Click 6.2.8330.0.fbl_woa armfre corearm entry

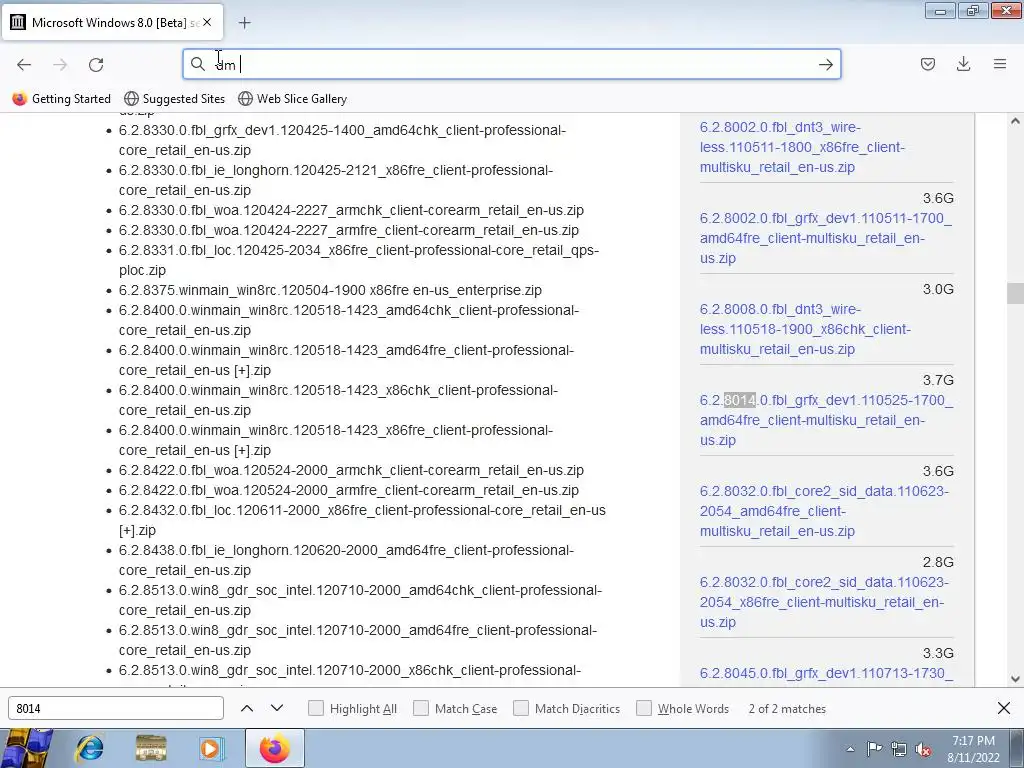click(349, 230)
